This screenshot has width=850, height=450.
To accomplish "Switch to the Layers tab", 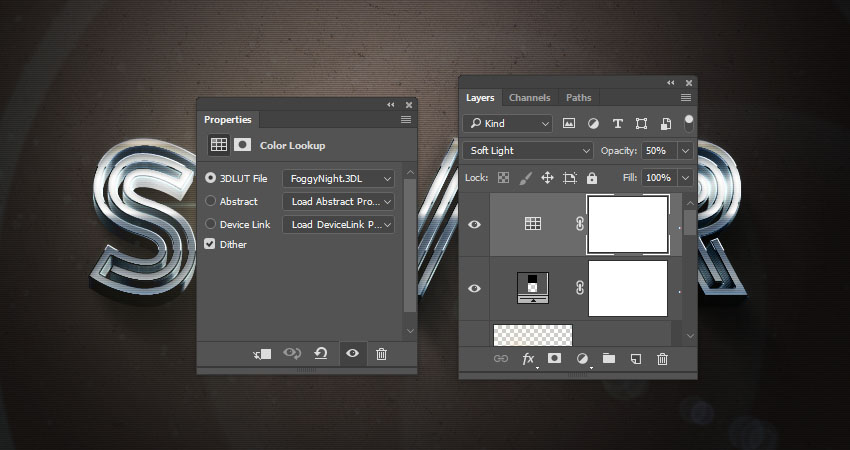I will (x=480, y=98).
